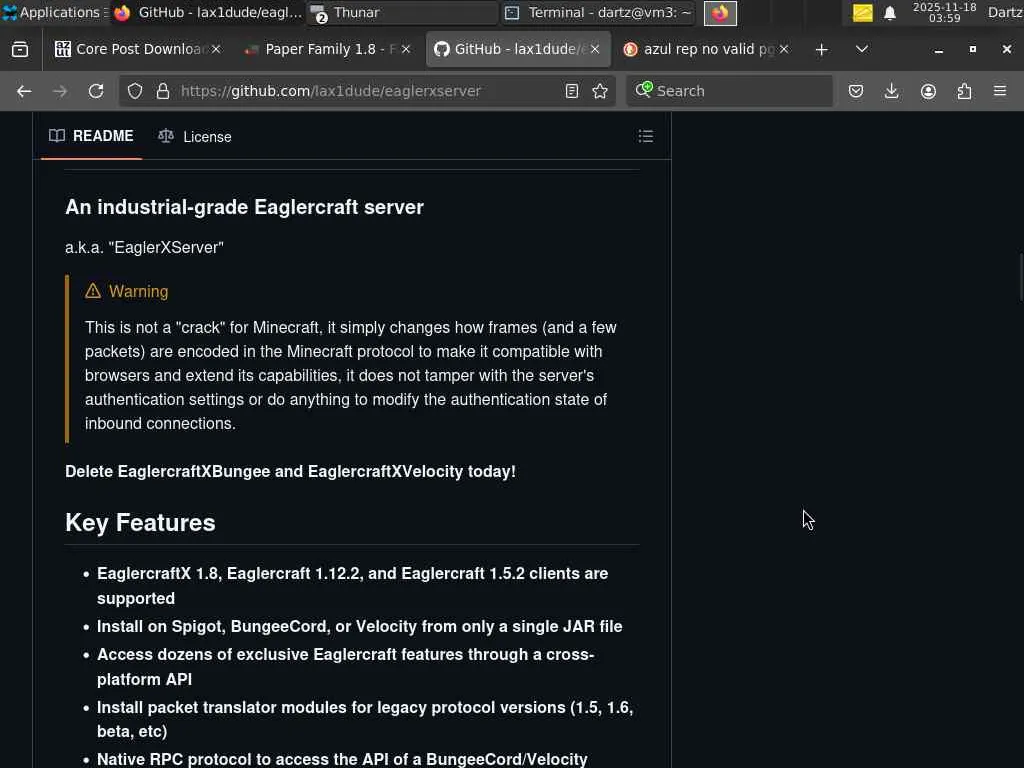Show the README outline list icon
The width and height of the screenshot is (1024, 768).
[x=646, y=136]
